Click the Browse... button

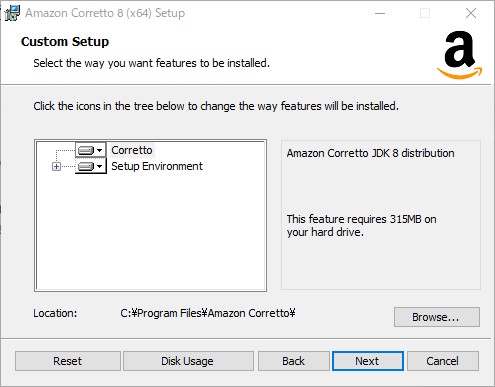(437, 317)
